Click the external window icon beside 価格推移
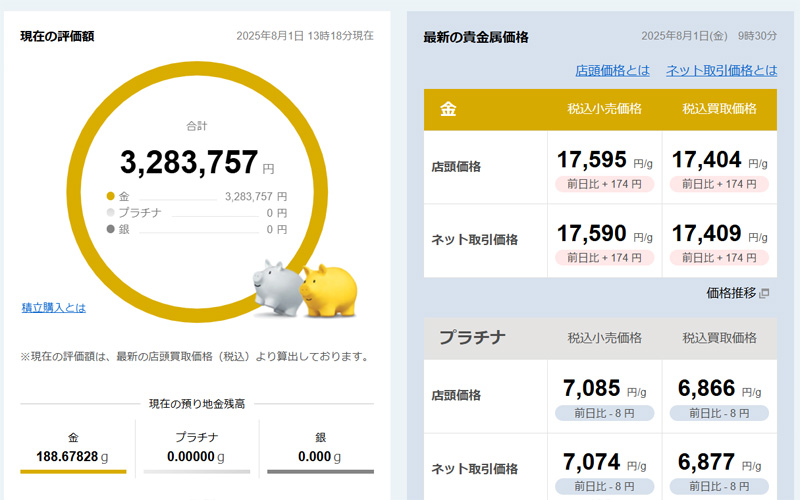 click(x=764, y=293)
